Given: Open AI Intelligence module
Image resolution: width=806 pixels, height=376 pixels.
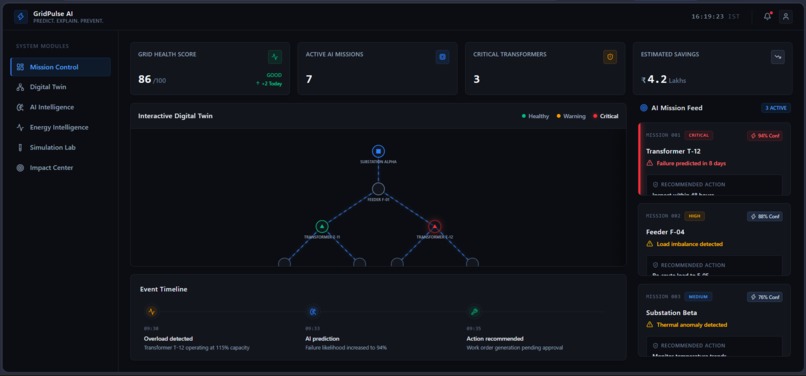Looking at the screenshot, I should (x=60, y=107).
